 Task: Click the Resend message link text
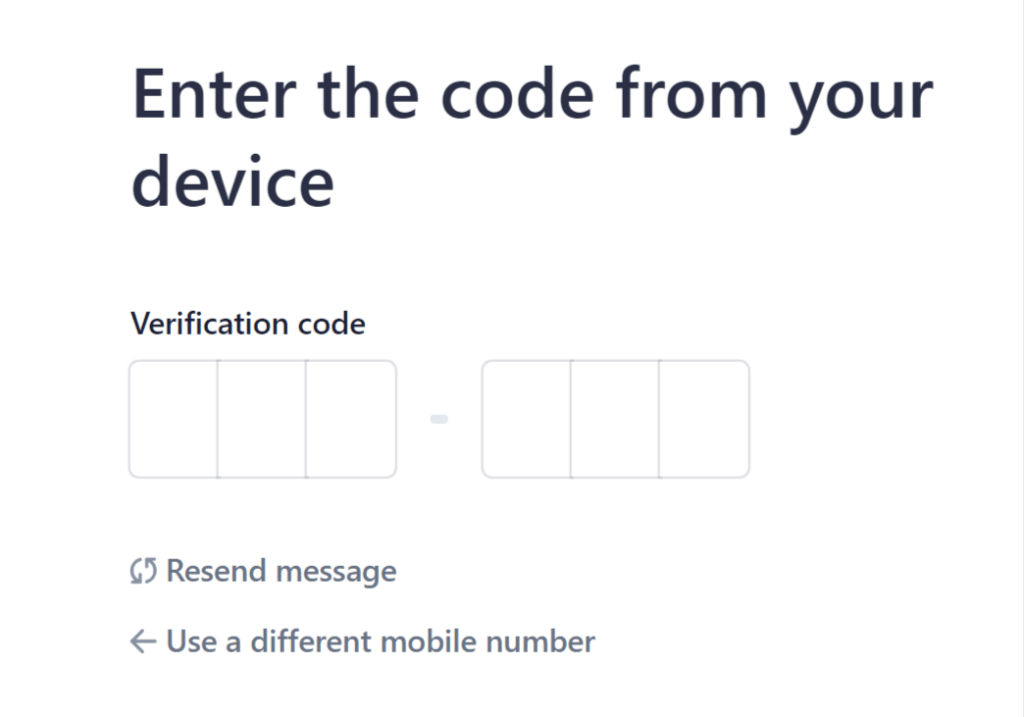[x=281, y=571]
